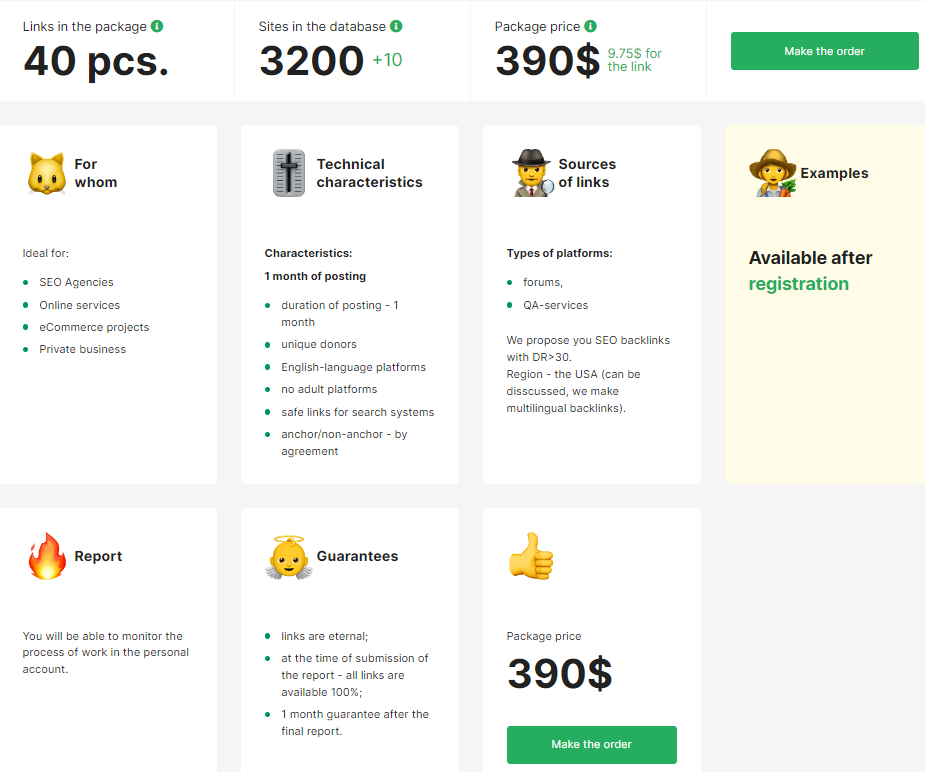925x772 pixels.
Task: Click the SEO Agencies list item
Action: (76, 283)
